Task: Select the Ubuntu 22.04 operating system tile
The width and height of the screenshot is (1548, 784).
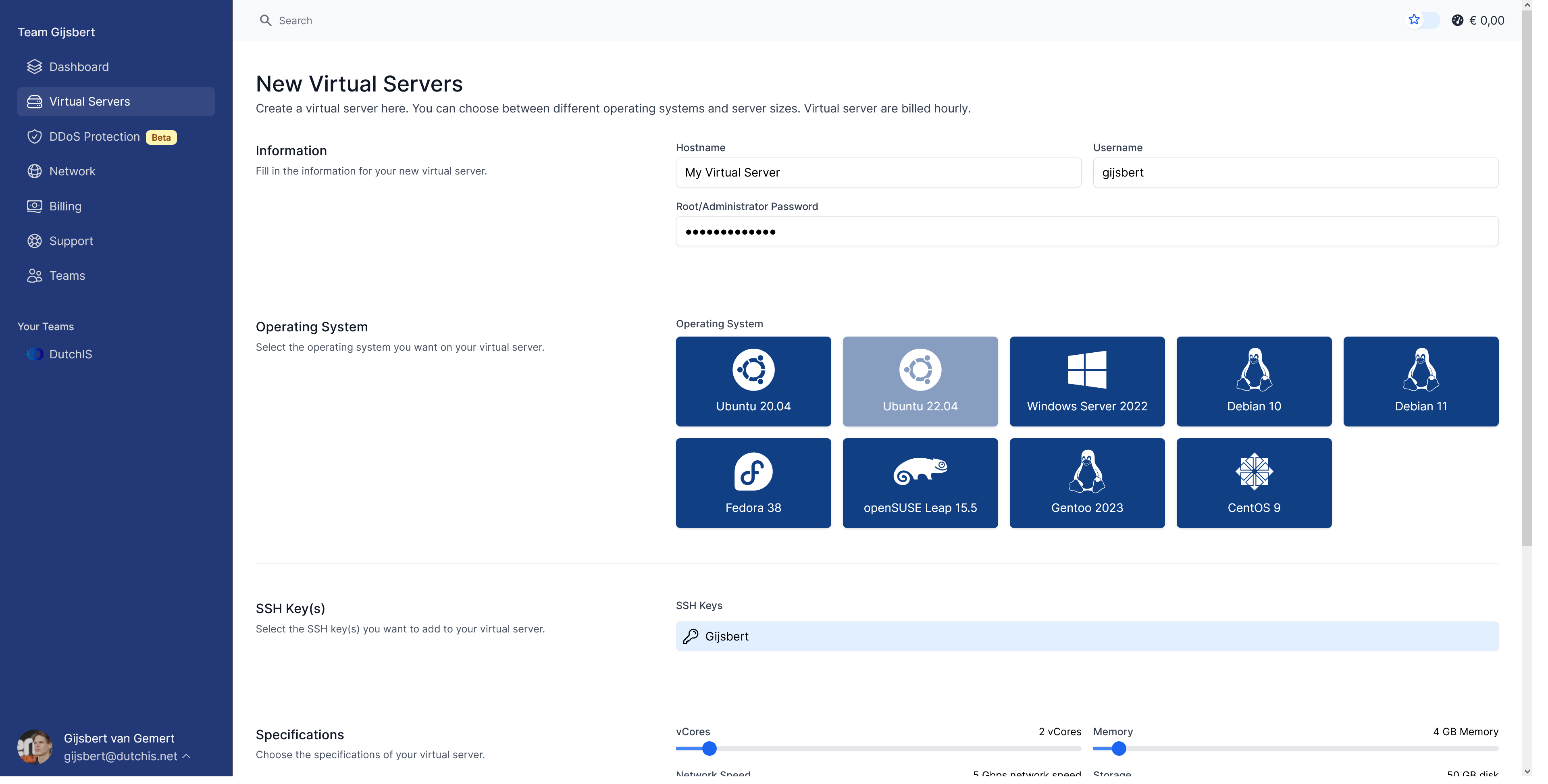Action: pos(930,385)
